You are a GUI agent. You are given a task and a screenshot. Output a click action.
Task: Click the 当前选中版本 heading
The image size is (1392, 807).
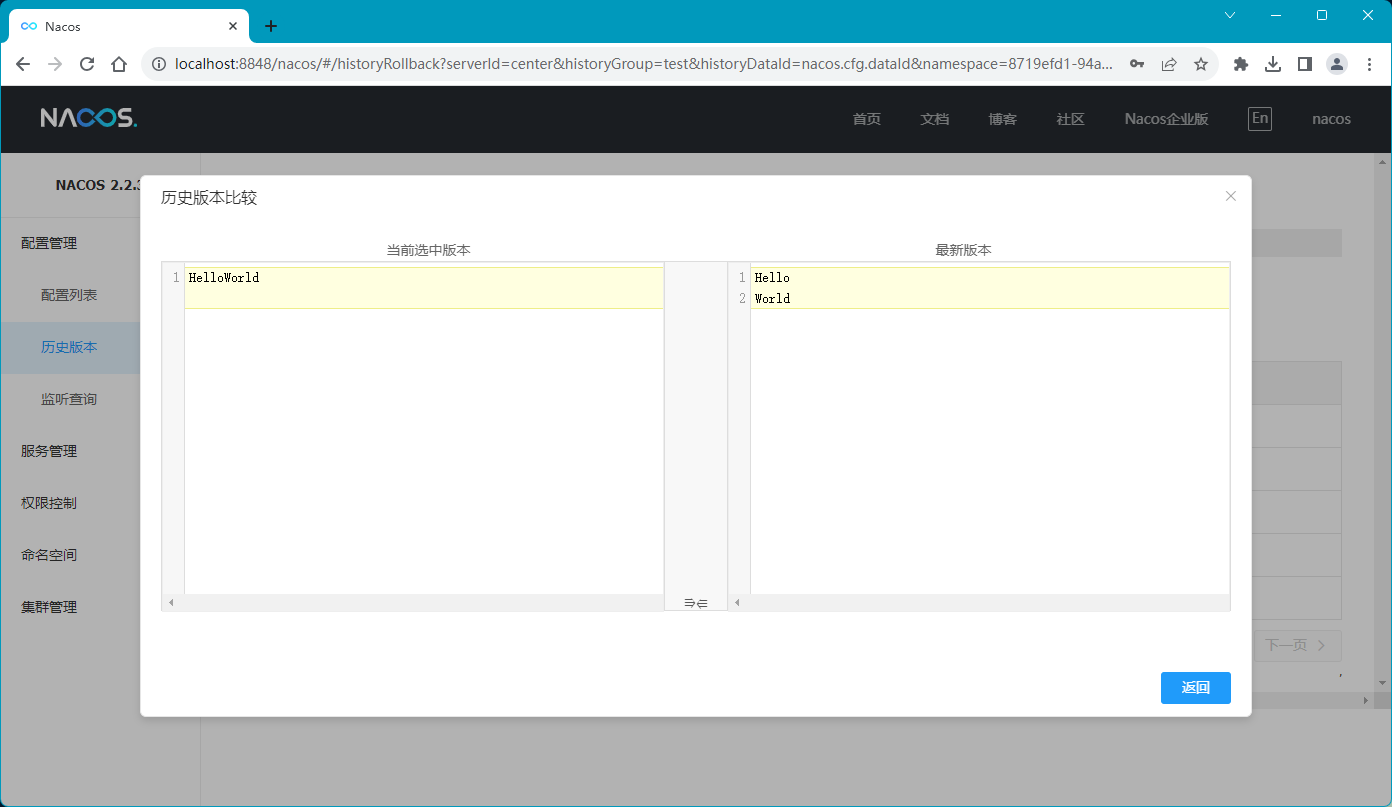coord(428,250)
